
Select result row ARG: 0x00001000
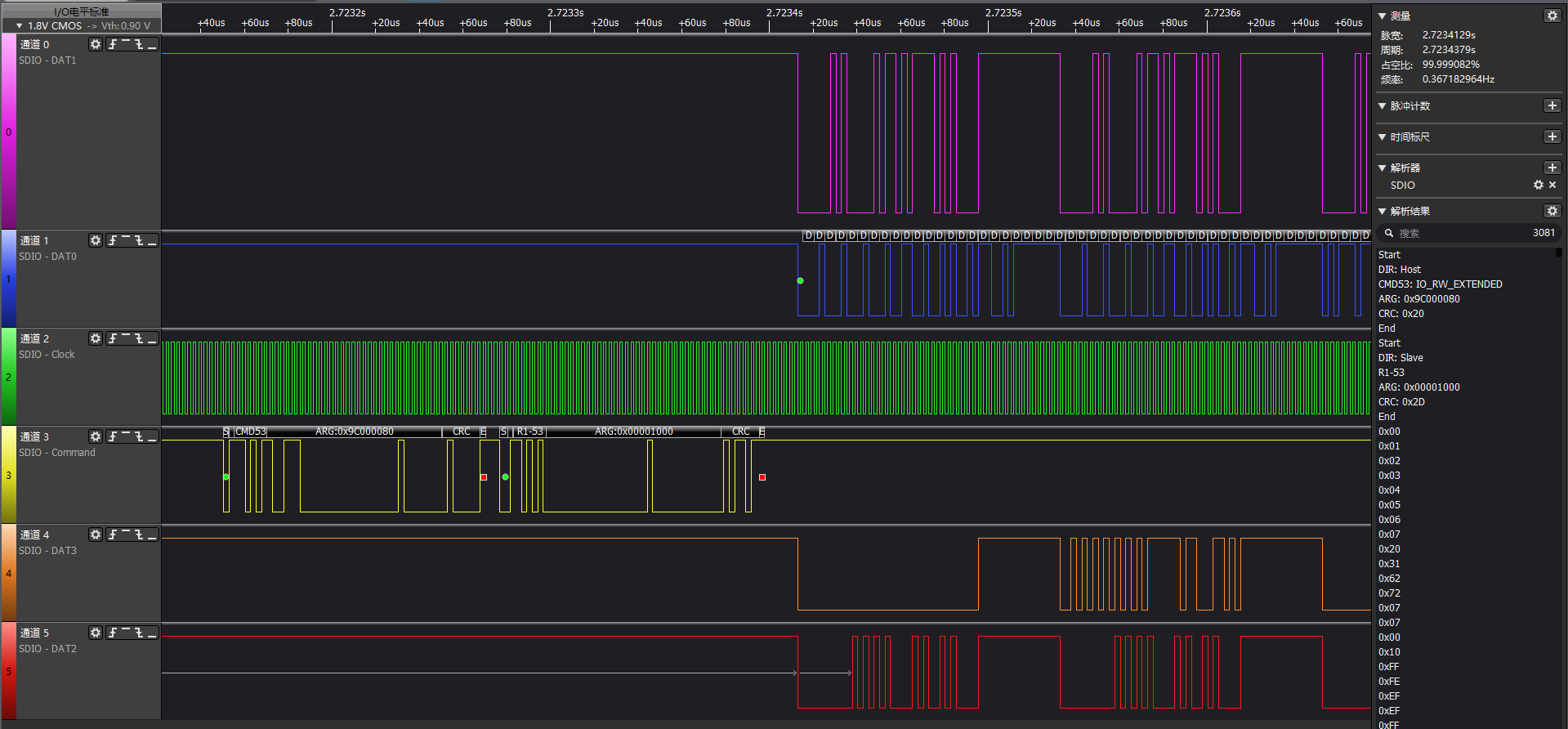tap(1419, 387)
